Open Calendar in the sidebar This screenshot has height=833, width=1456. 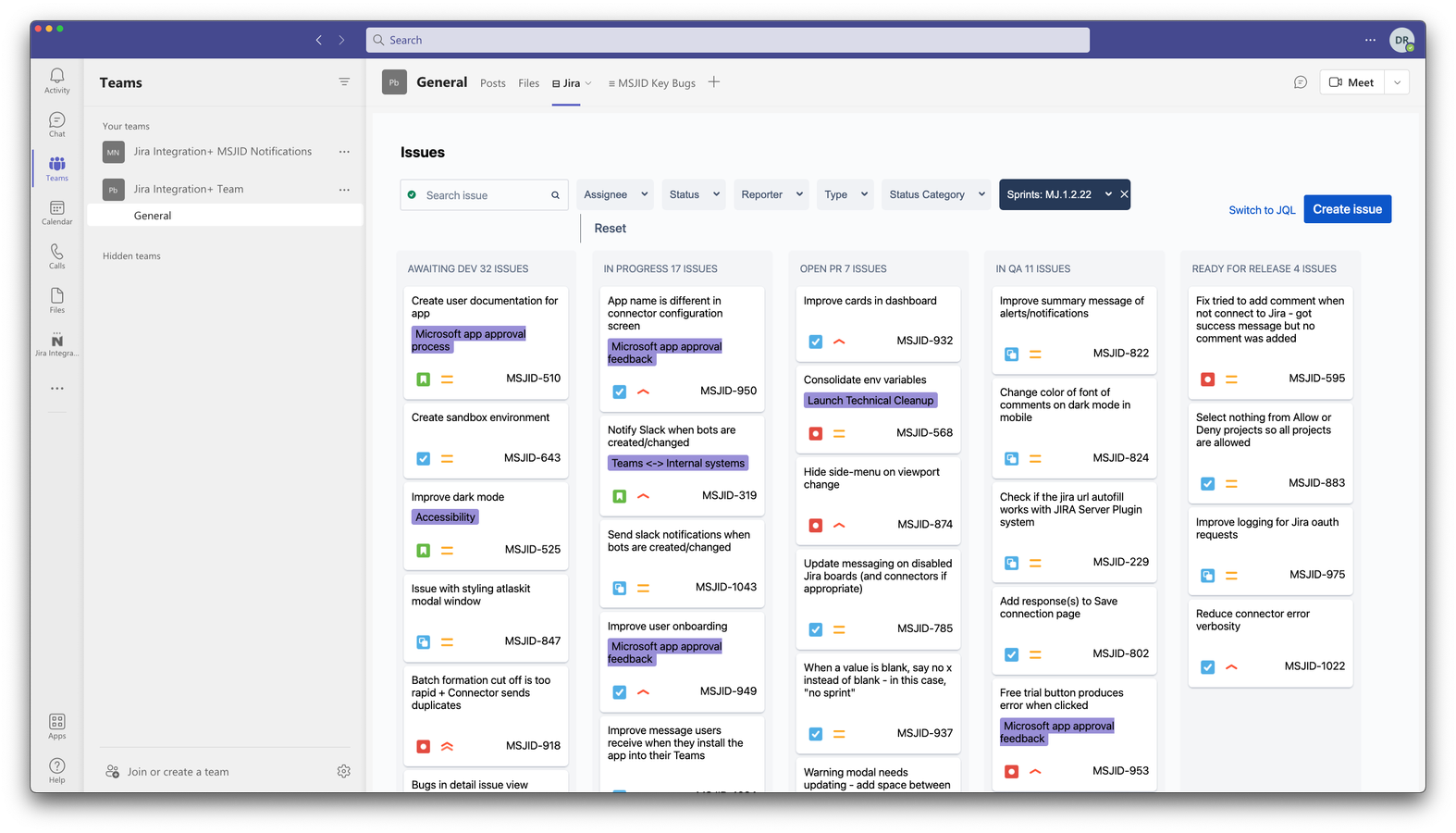coord(57,212)
